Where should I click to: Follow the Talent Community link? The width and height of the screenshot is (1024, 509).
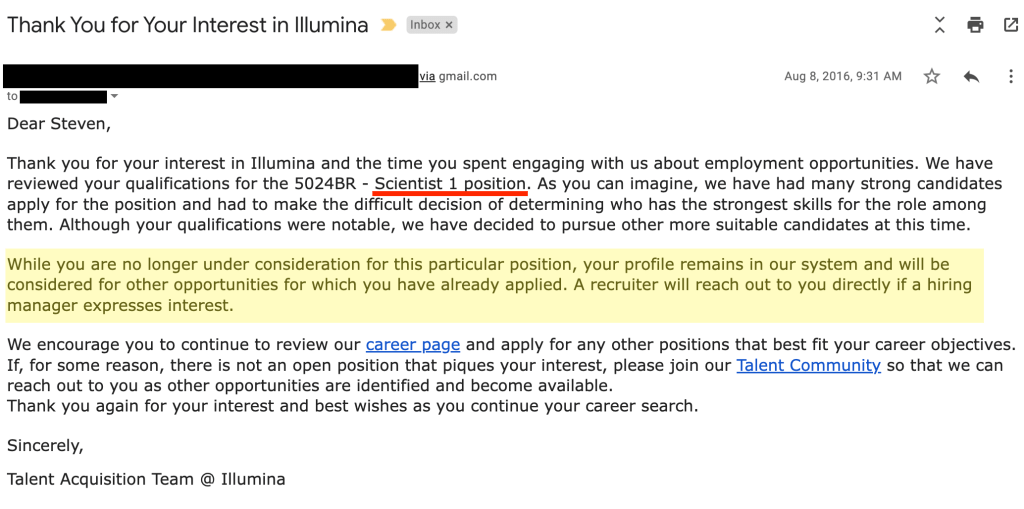pyautogui.click(x=808, y=365)
